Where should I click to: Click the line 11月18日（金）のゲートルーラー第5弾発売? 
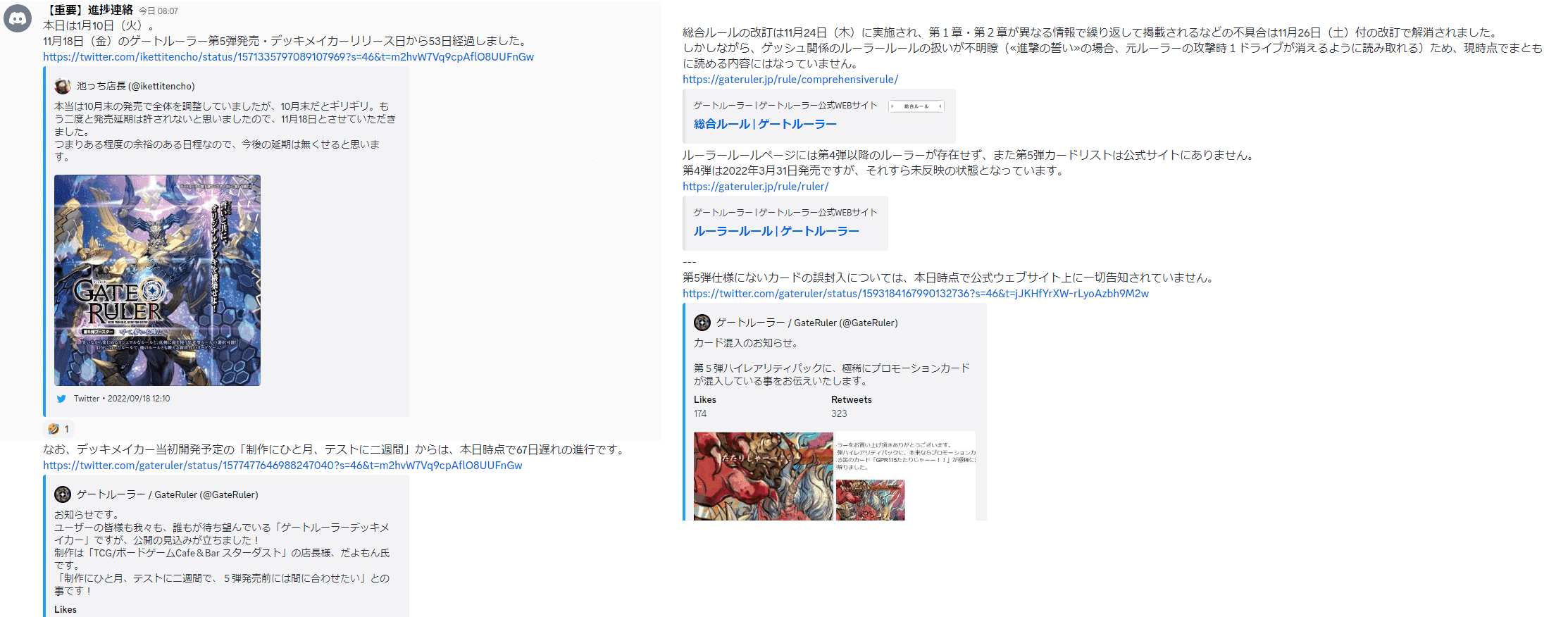pos(287,41)
